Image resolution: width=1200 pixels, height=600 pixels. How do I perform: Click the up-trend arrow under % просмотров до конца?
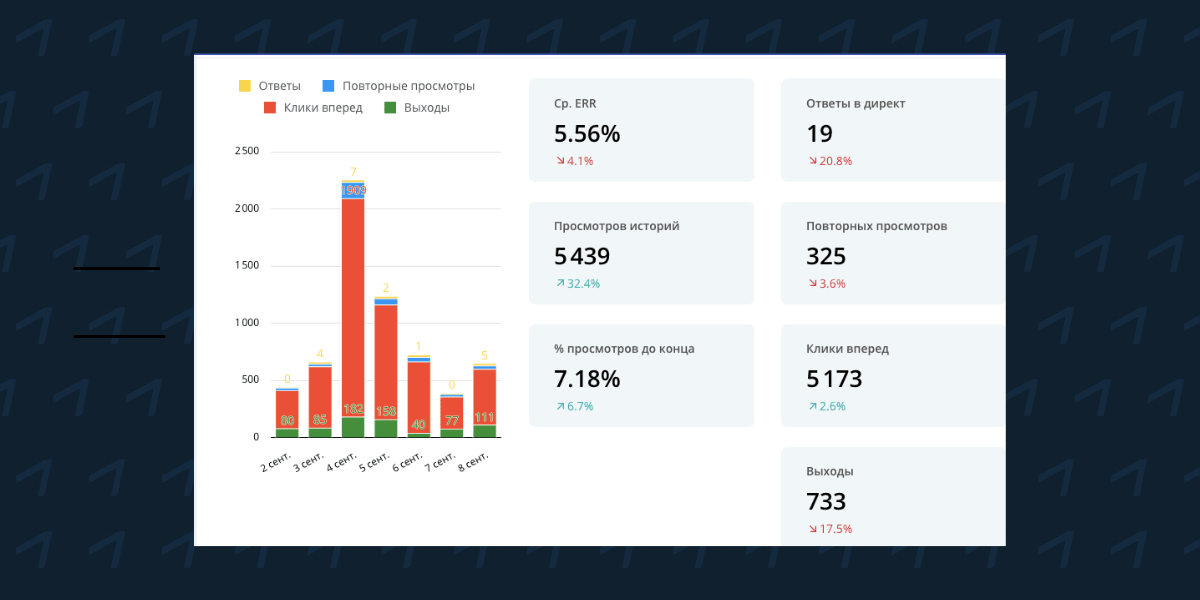pyautogui.click(x=559, y=406)
